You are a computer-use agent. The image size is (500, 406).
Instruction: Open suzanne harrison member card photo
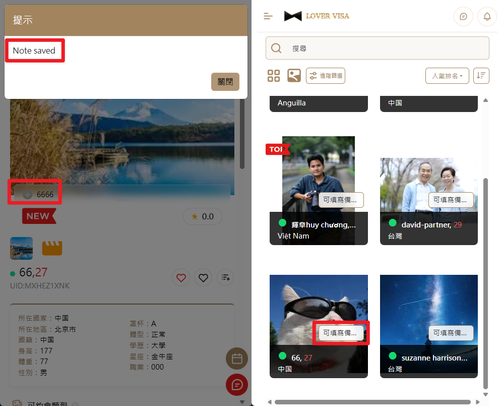(429, 310)
